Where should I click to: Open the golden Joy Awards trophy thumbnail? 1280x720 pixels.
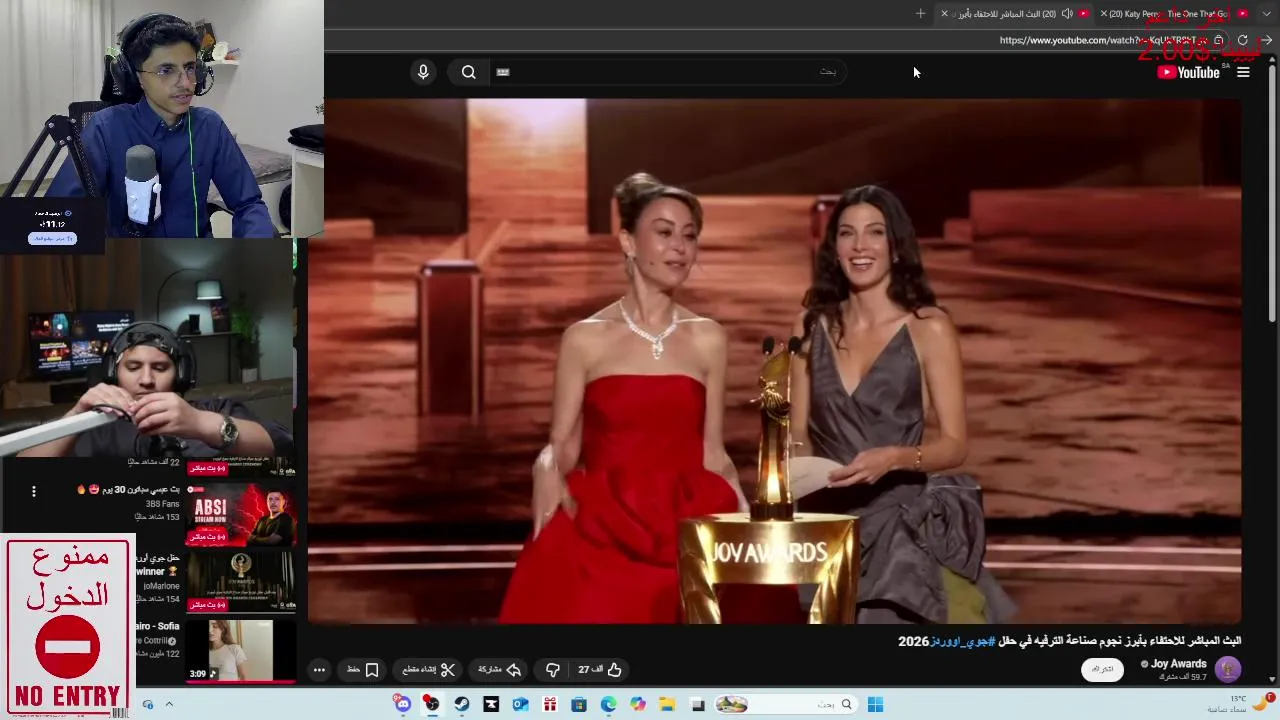(241, 580)
